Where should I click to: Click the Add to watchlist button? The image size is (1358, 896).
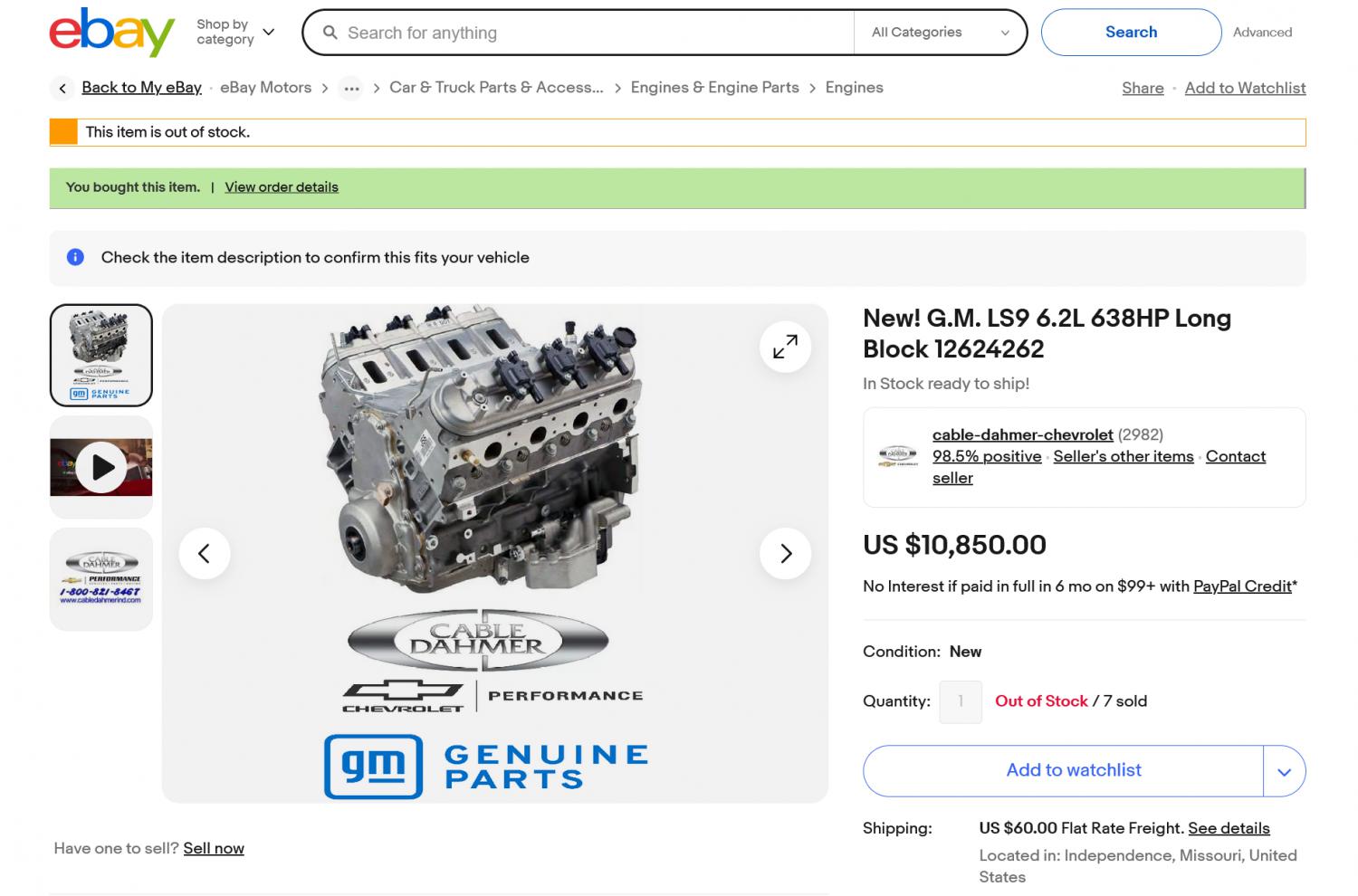(1073, 770)
